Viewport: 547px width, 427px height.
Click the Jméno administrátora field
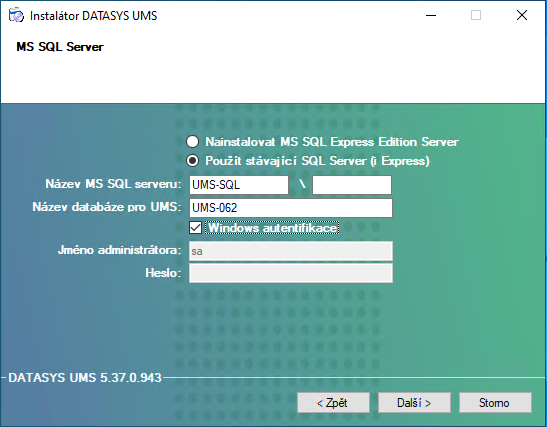[291, 251]
